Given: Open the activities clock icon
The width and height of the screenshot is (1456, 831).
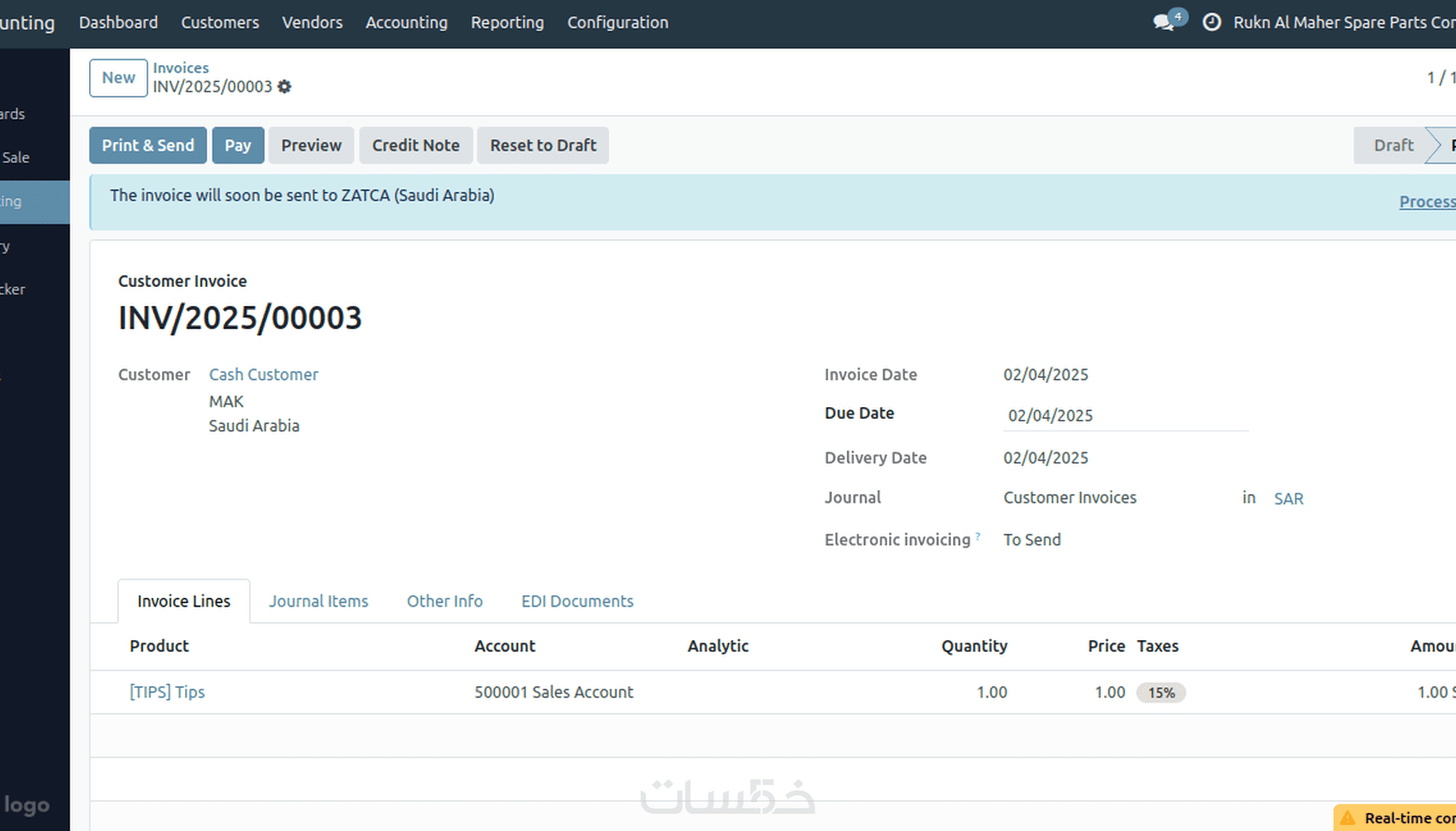Looking at the screenshot, I should [1212, 22].
